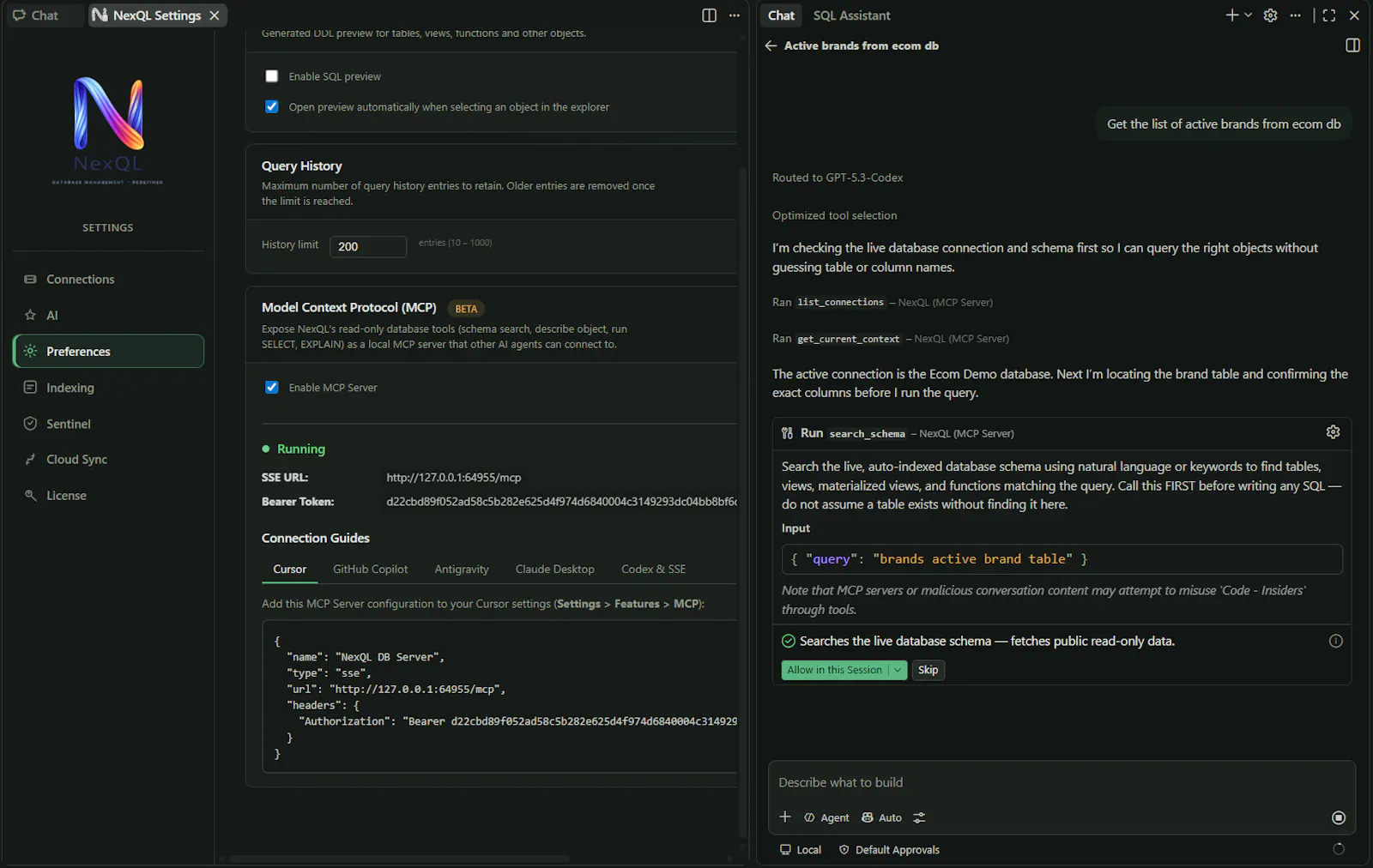The width and height of the screenshot is (1373, 868).
Task: Switch to the SQL Assistant tab
Action: [x=851, y=15]
